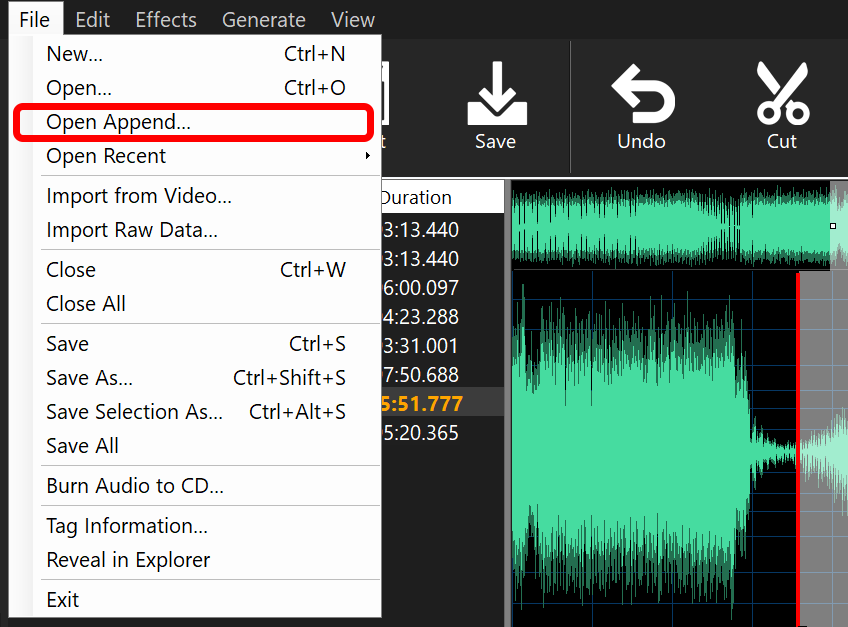Viewport: 848px width, 627px height.
Task: Click inside the main waveform display
Action: (x=679, y=449)
